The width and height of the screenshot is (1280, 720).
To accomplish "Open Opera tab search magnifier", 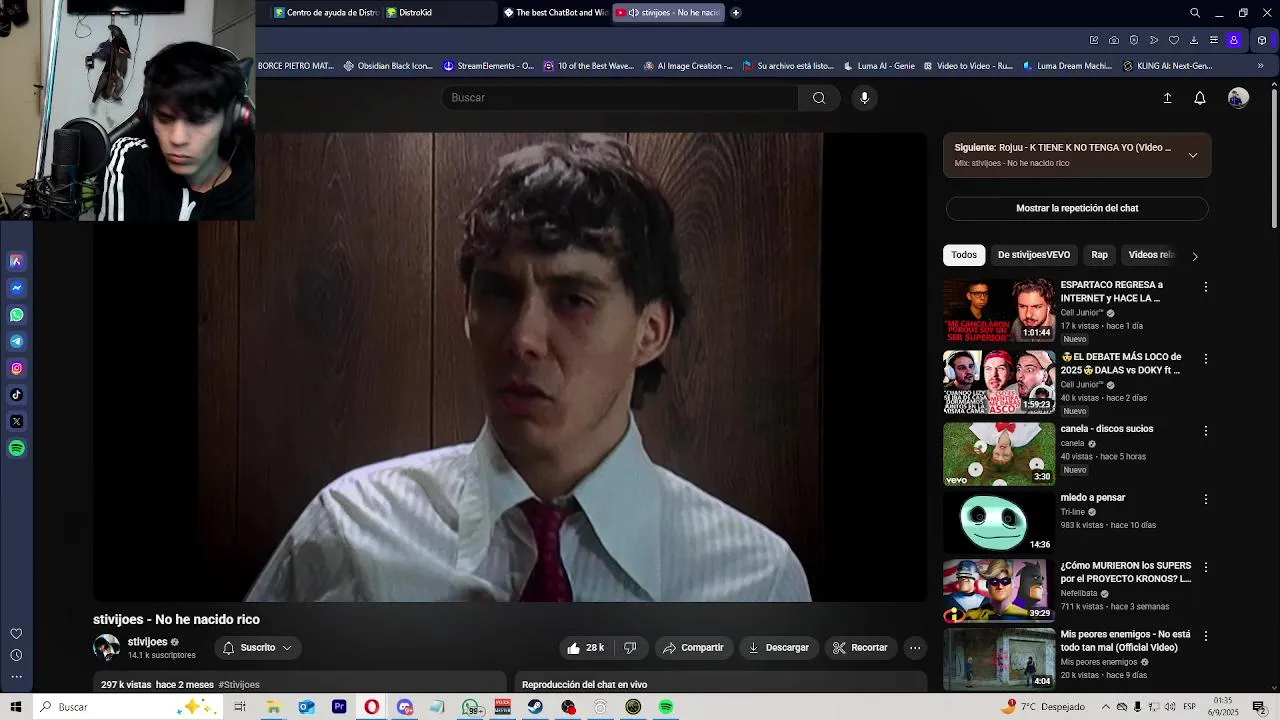I will [x=1195, y=13].
